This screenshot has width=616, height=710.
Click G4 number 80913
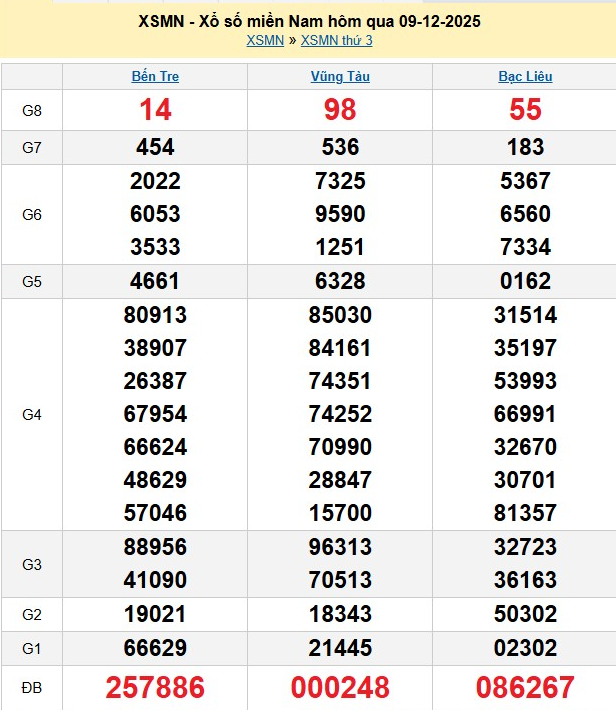(x=155, y=315)
